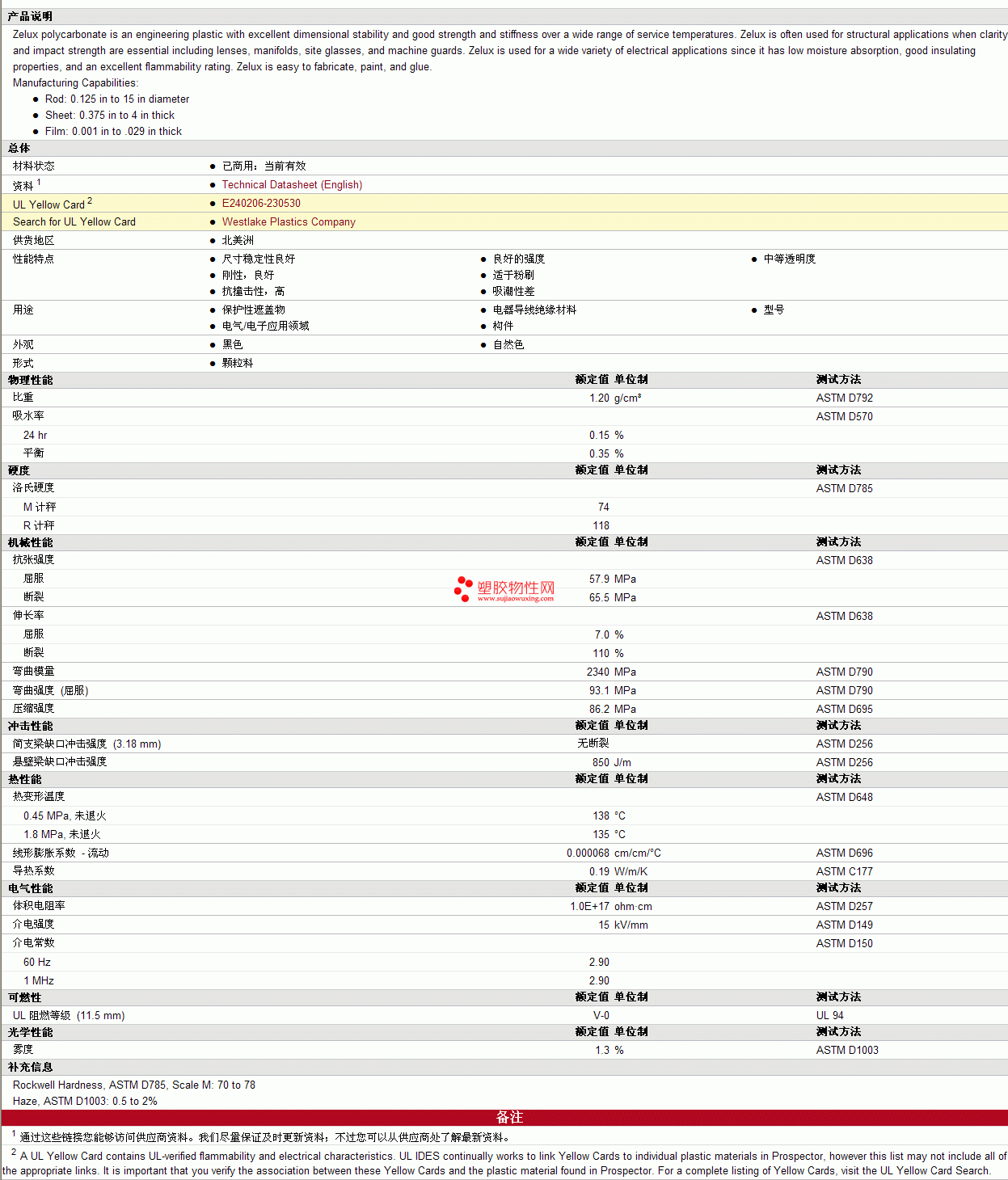Viewport: 1008px width, 1180px height.
Task: Click the Haze, ASTM D1003: 0.5 to 2% note
Action: [x=85, y=1101]
